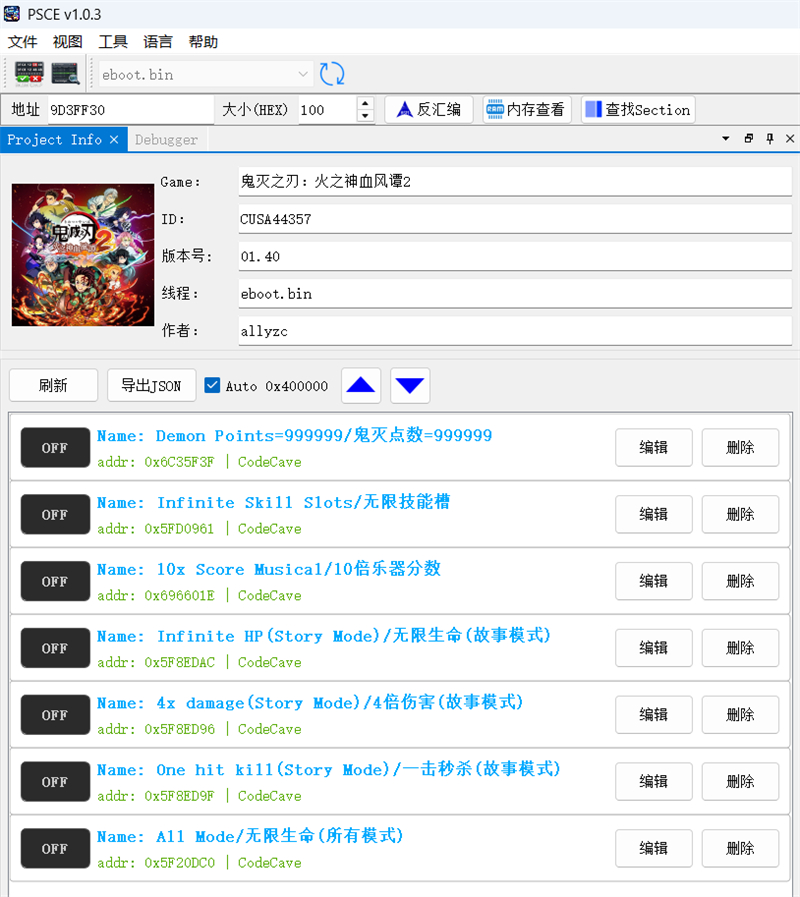800x897 pixels.
Task: Open the panel options dropdown arrow
Action: point(726,139)
